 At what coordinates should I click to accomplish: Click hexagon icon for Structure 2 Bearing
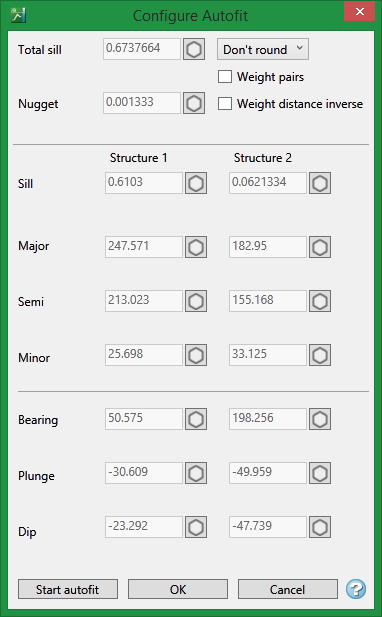click(320, 419)
